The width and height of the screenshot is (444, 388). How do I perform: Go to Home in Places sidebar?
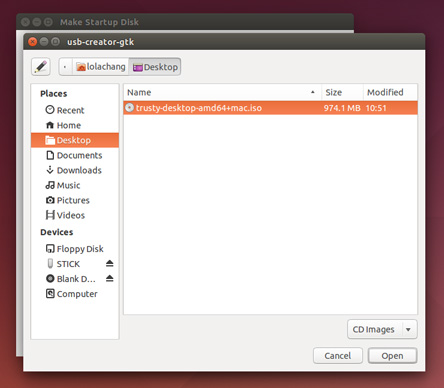point(75,125)
